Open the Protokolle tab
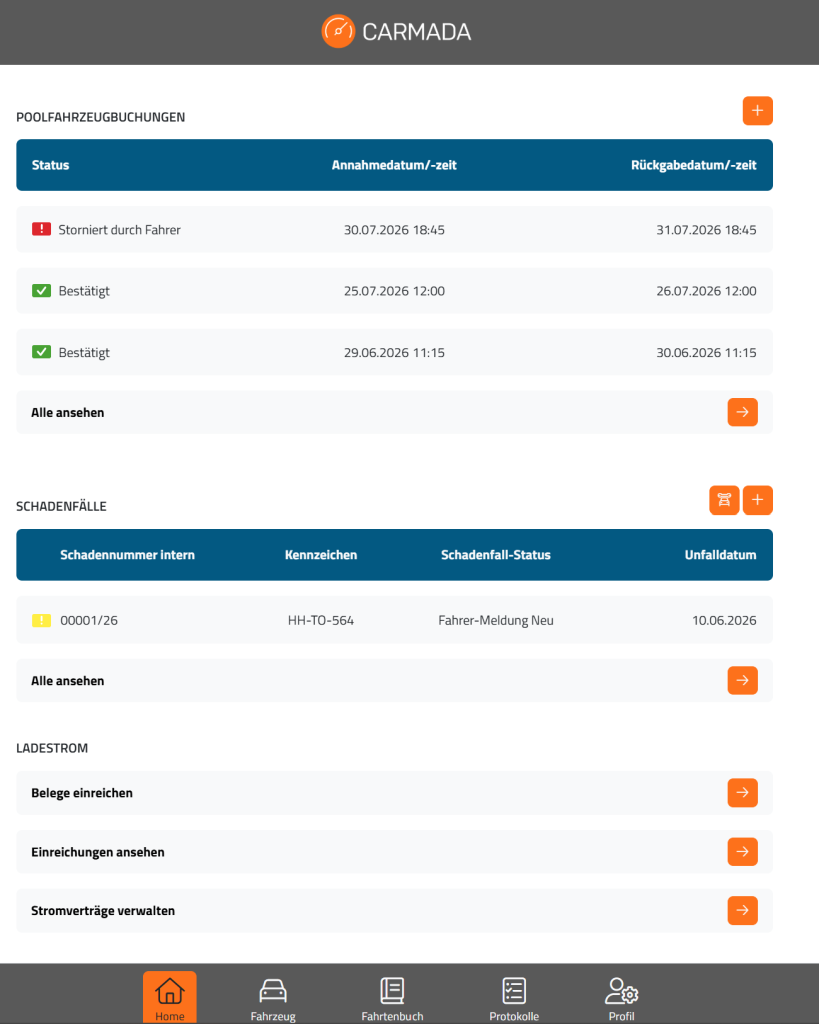The height and width of the screenshot is (1024, 819). point(514,999)
